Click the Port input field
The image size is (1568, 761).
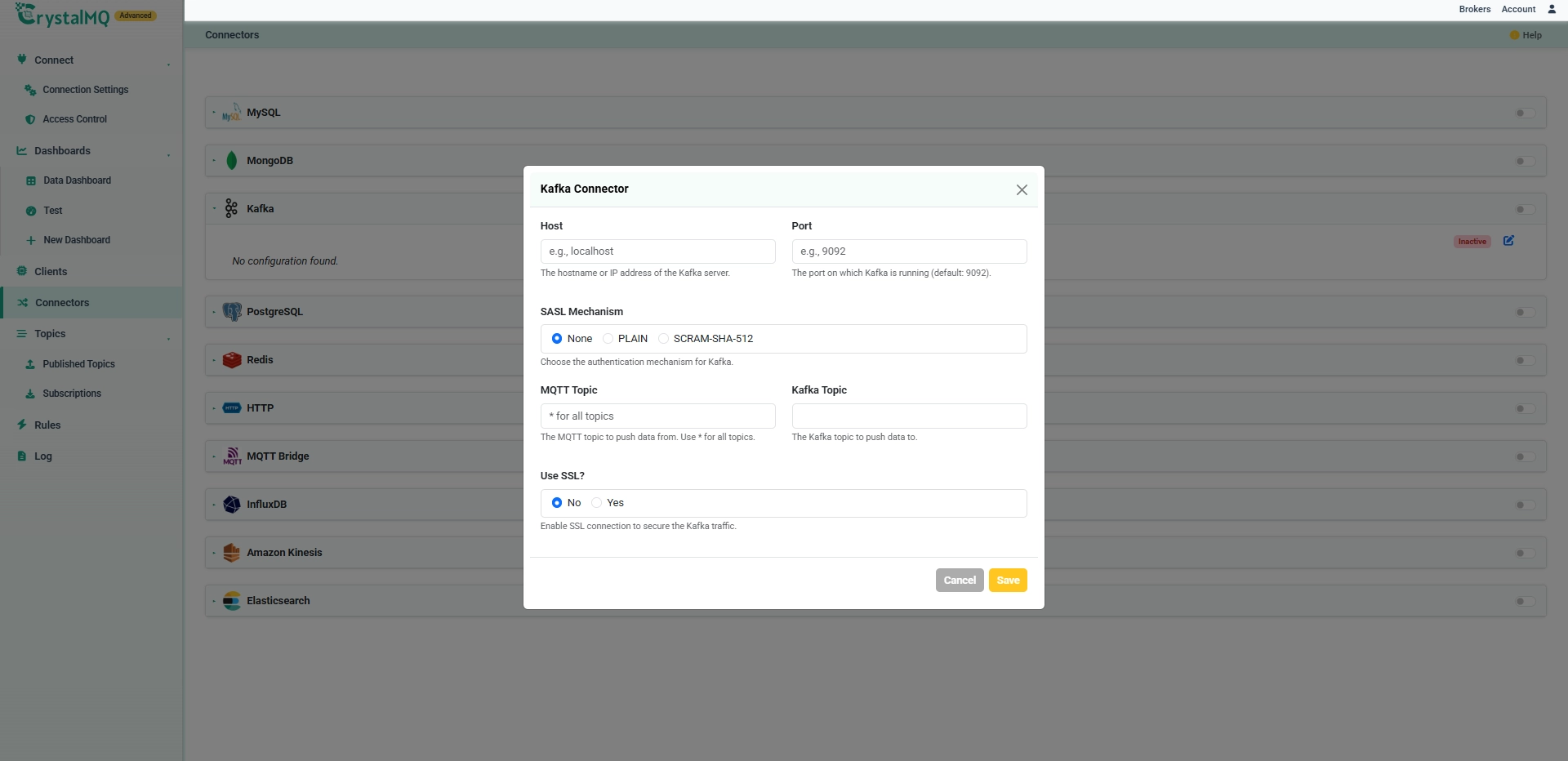pos(909,251)
